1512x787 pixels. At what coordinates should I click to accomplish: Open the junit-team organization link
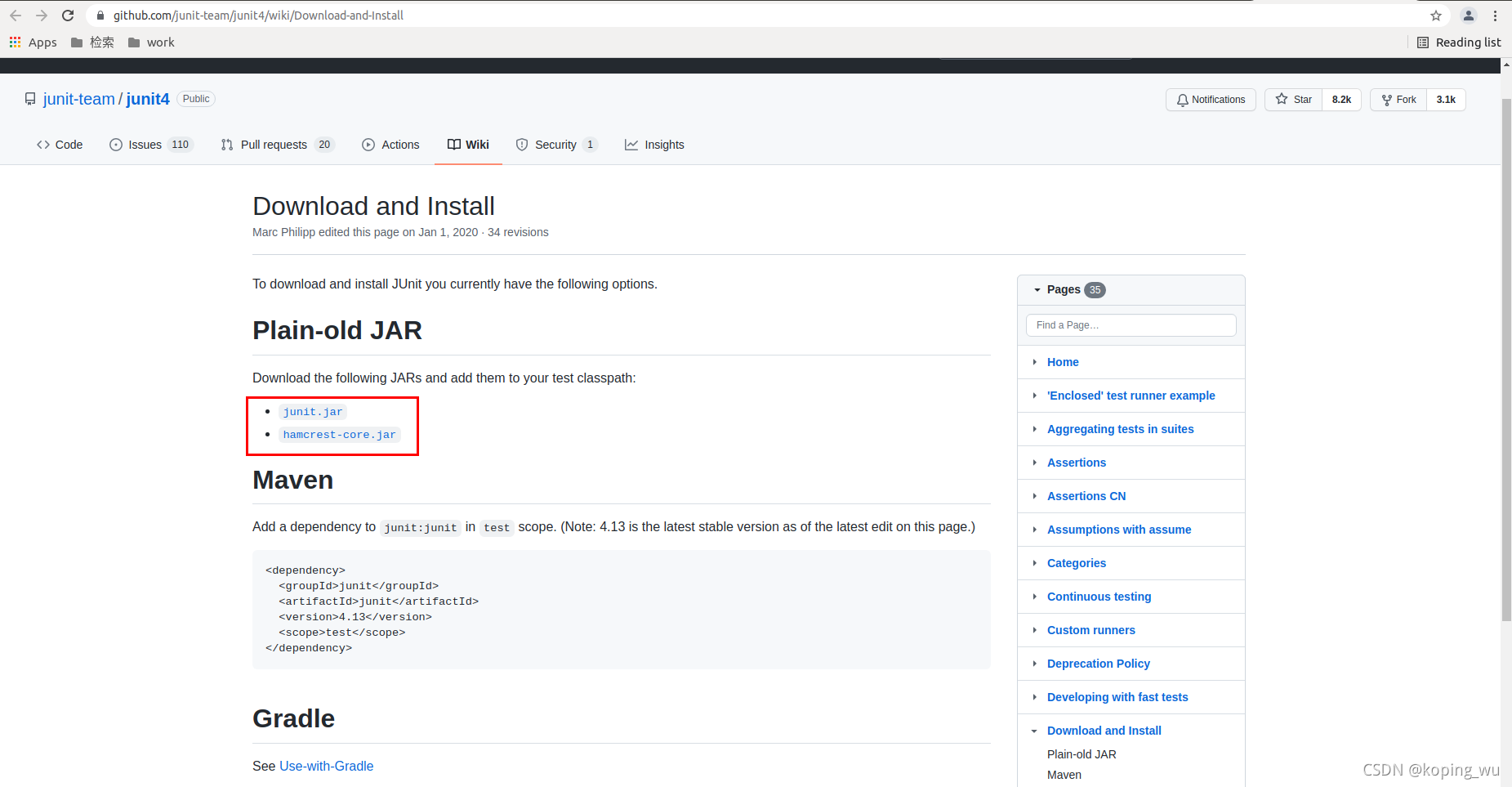pyautogui.click(x=79, y=99)
